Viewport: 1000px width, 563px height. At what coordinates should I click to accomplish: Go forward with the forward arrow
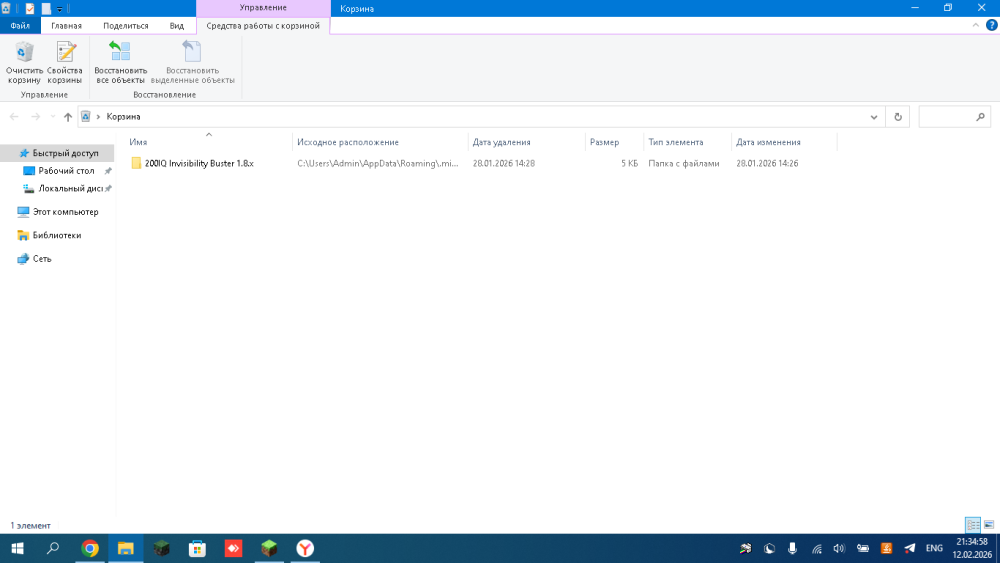(36, 117)
